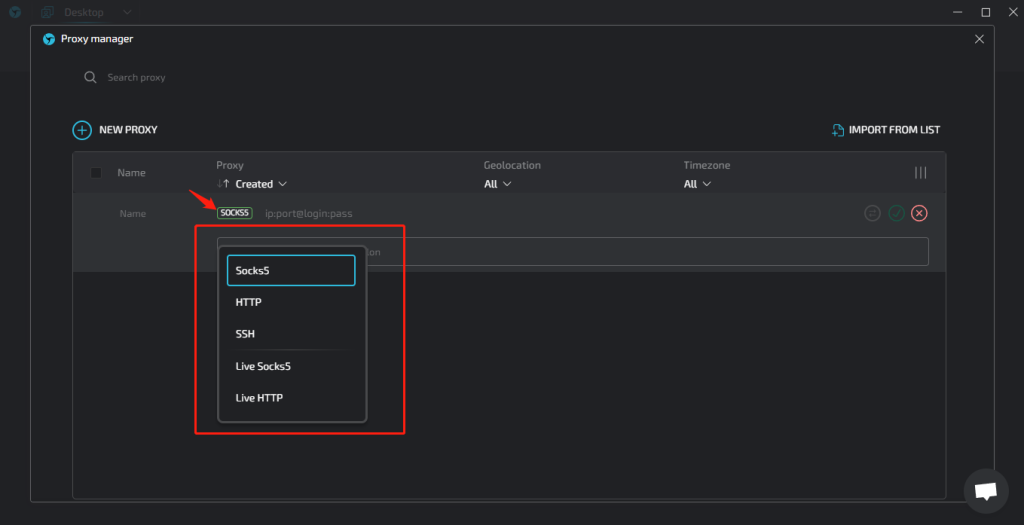Click the IMPORT FROM LIST button
The width and height of the screenshot is (1024, 525).
coord(894,130)
